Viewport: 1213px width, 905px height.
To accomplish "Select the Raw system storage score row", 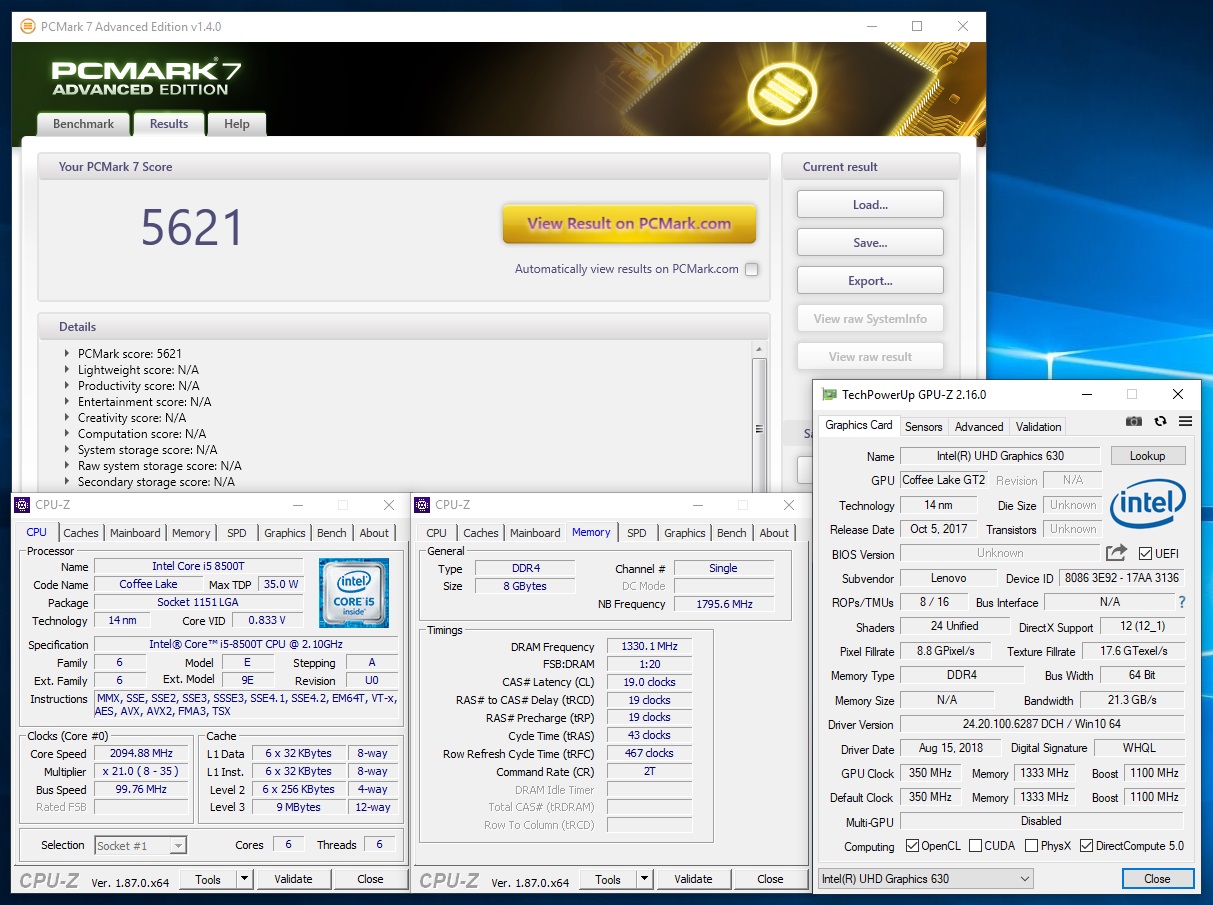I will coord(159,466).
